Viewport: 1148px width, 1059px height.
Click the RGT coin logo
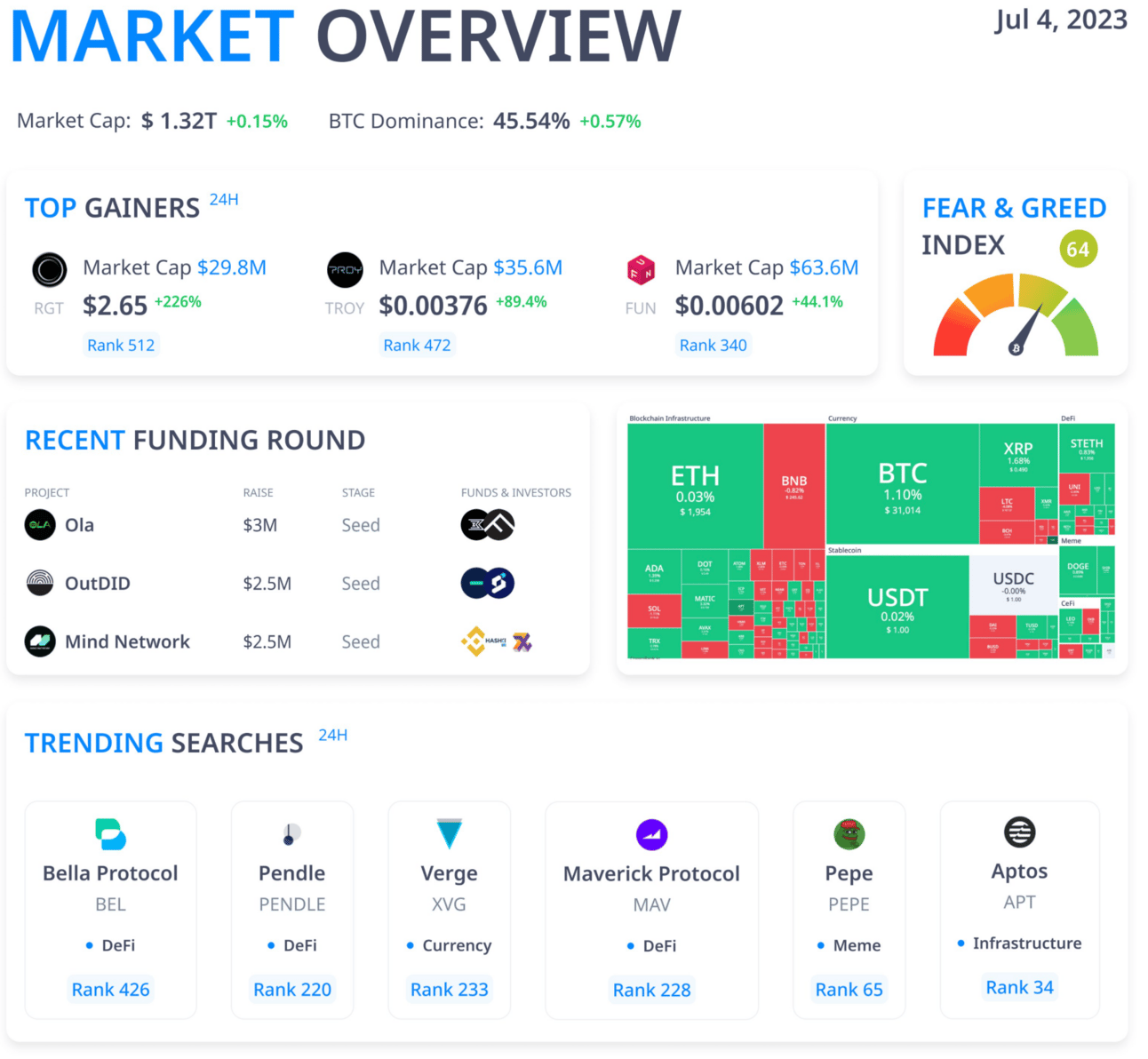[x=50, y=269]
